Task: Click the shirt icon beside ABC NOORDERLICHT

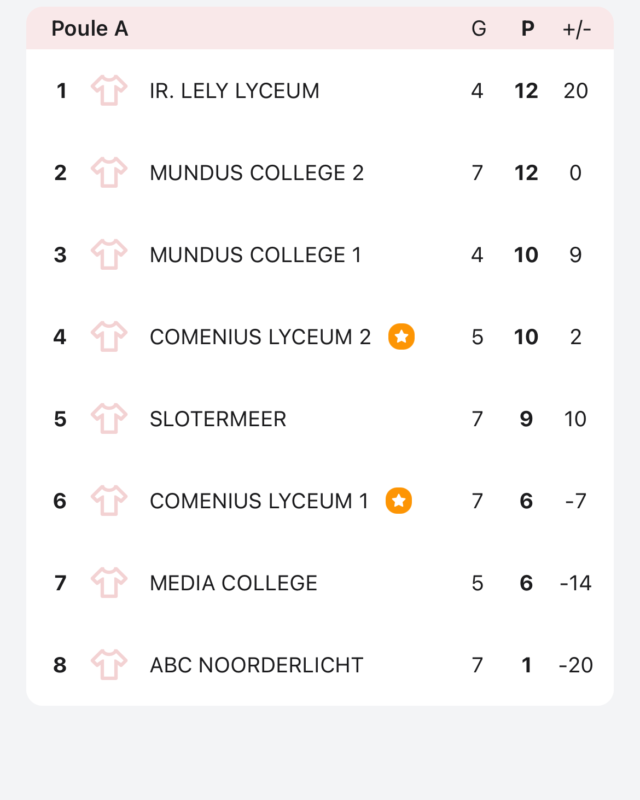Action: [x=109, y=665]
